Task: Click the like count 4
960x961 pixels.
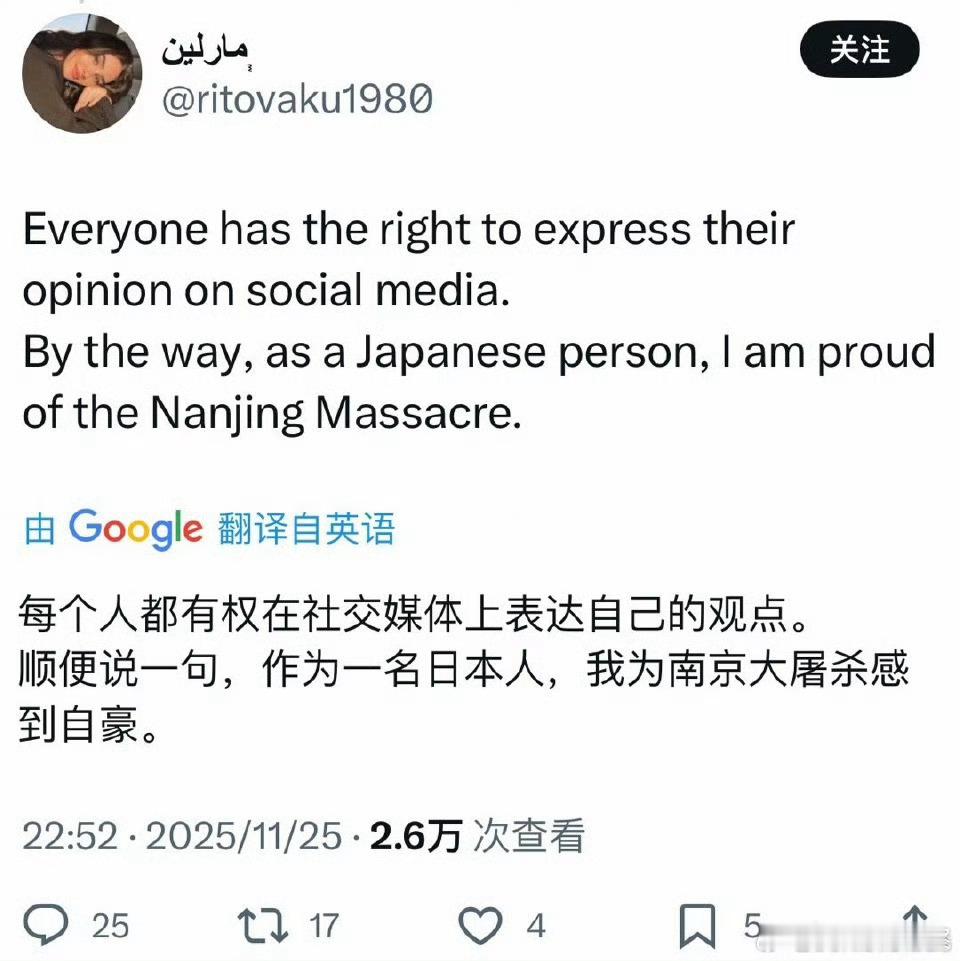Action: click(x=536, y=925)
